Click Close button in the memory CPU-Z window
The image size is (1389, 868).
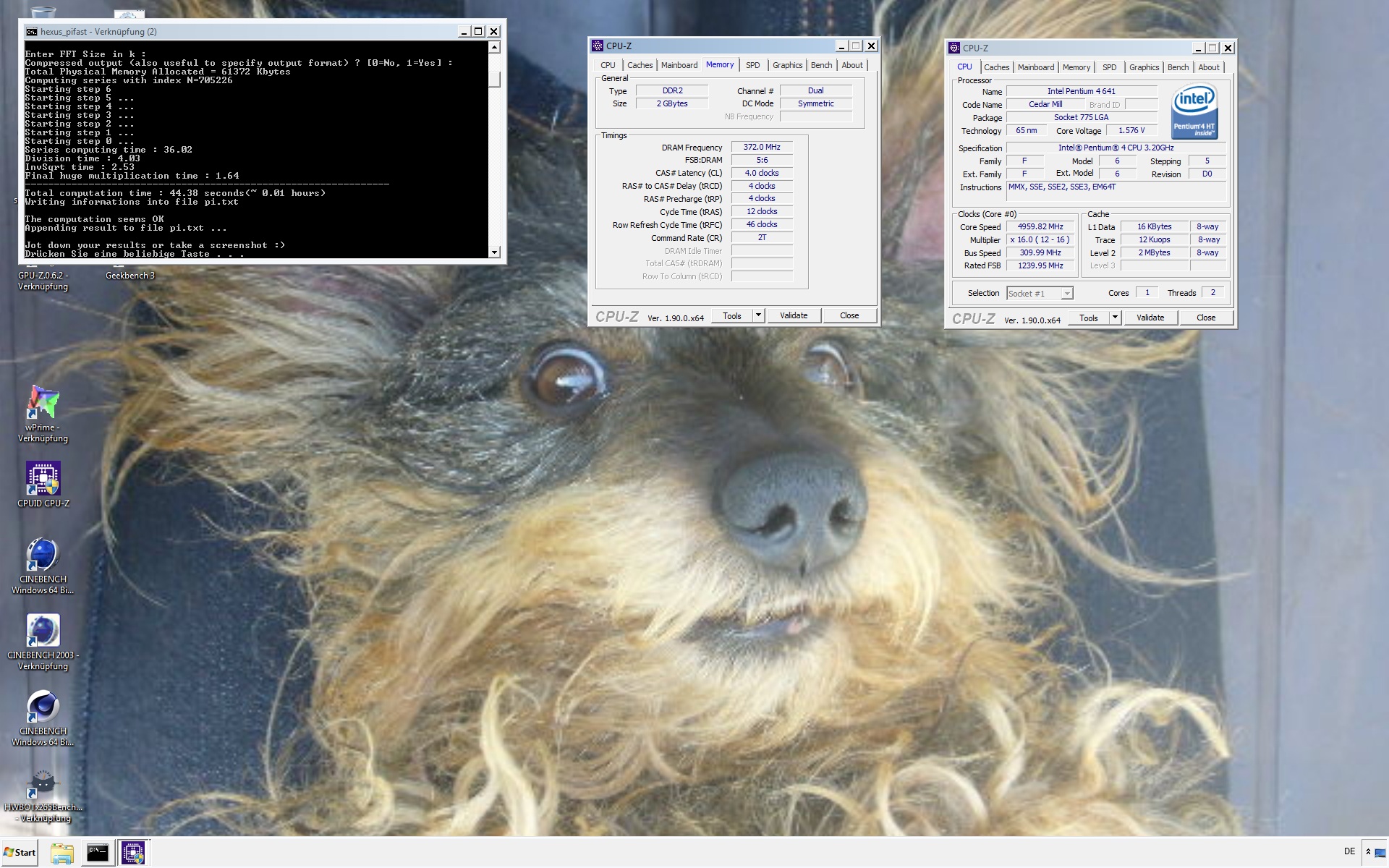(849, 316)
